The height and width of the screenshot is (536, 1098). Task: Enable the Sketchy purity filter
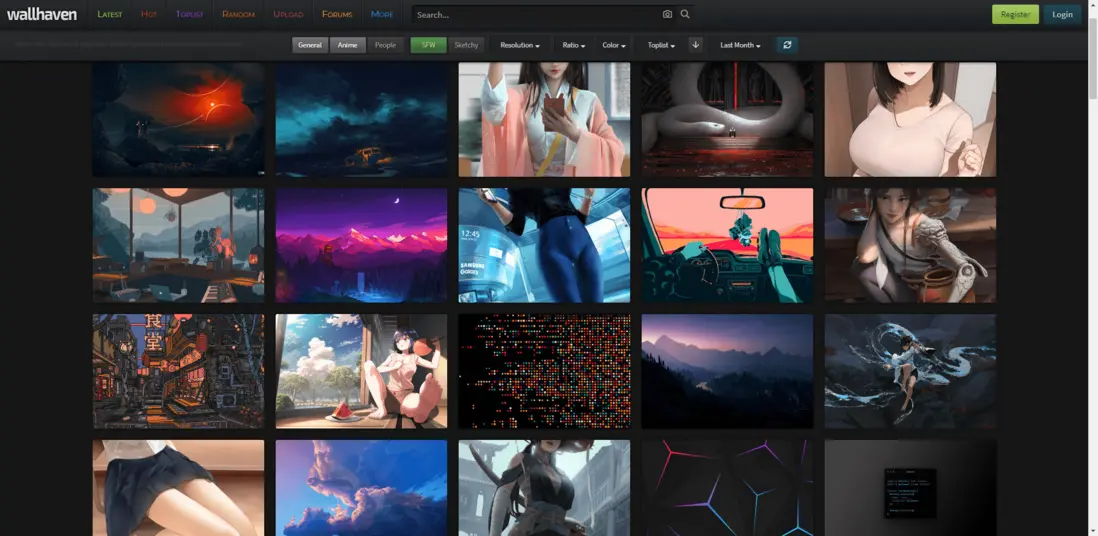[466, 45]
